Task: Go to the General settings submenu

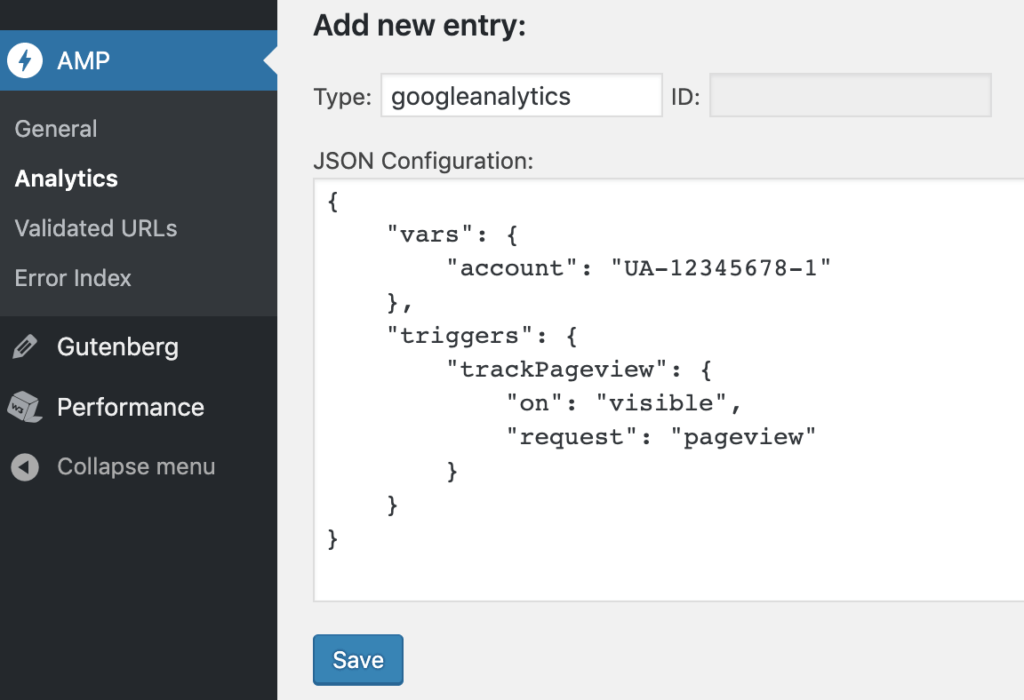Action: coord(56,129)
